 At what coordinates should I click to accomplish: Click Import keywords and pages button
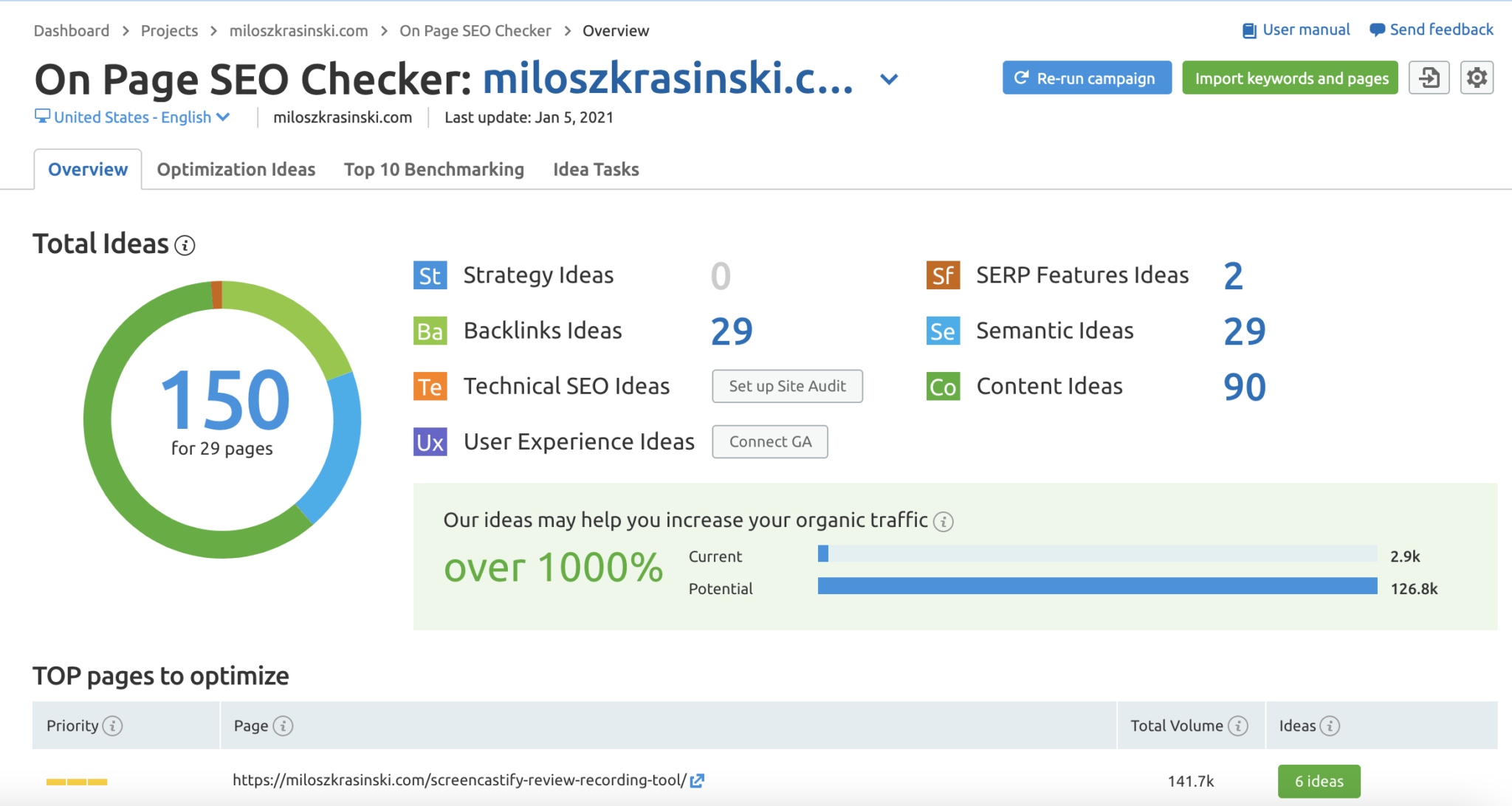tap(1291, 77)
